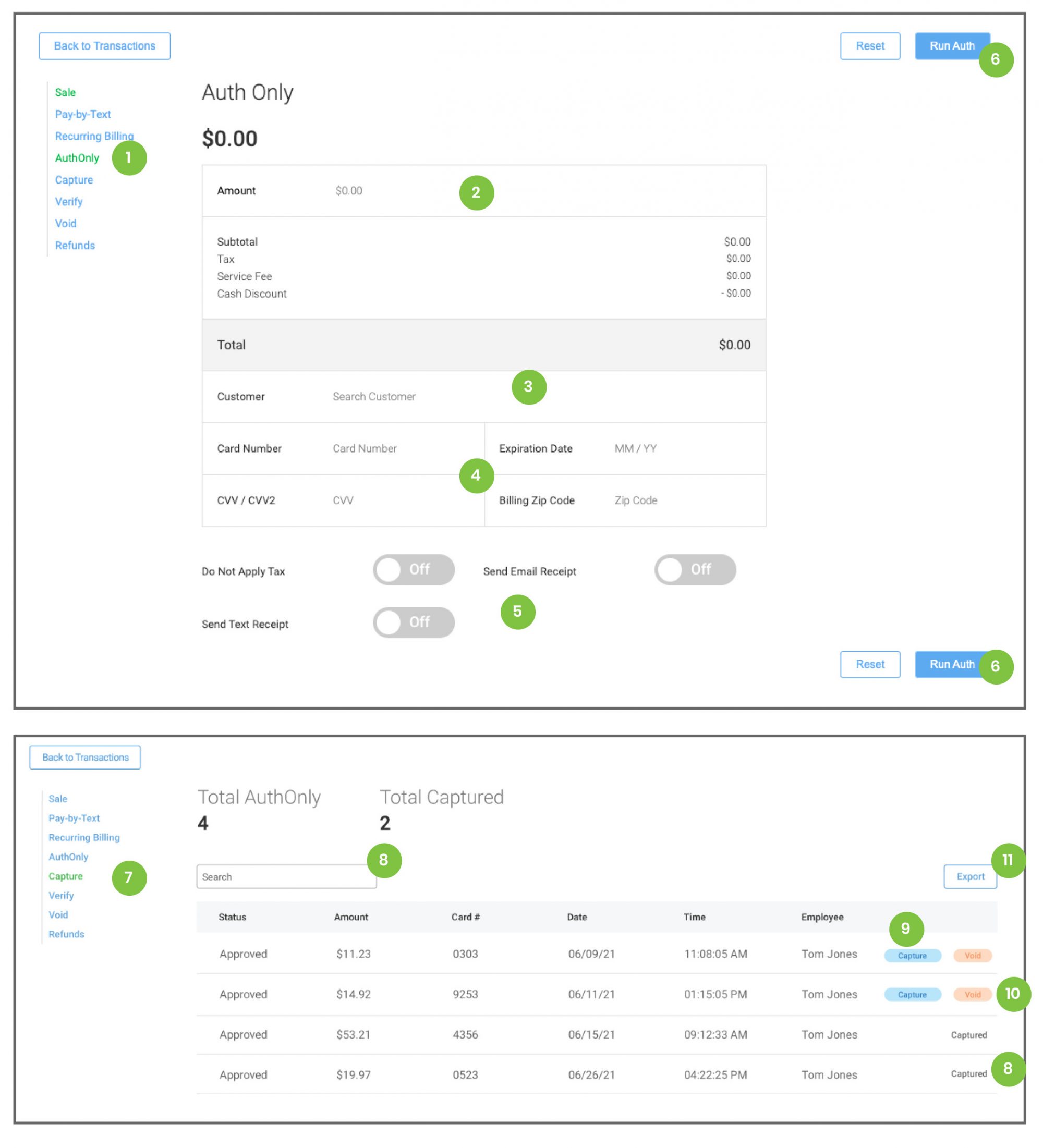Void the $14.92 transaction
This screenshot has height=1148, width=1043.
click(x=973, y=995)
